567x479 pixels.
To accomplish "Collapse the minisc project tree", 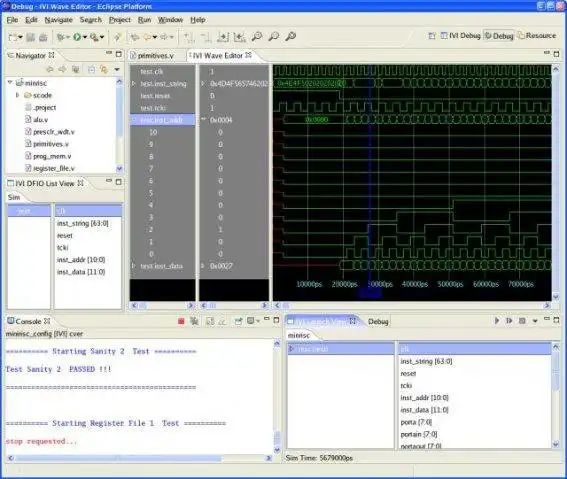I will 10,83.
